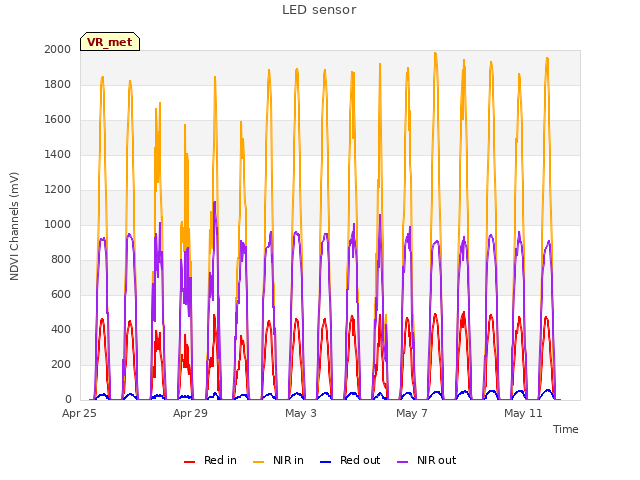Click the 1600 y-axis tick label

[58, 120]
